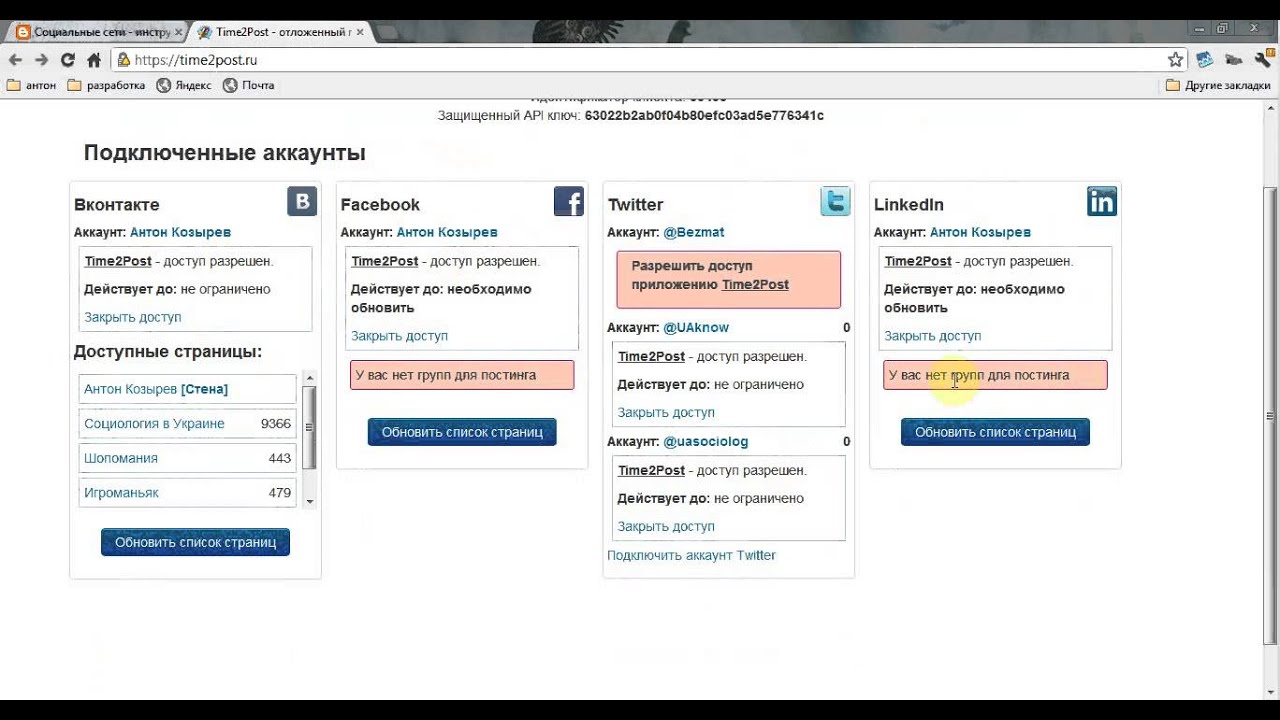
Task: Select Шопомания page row
Action: tap(187, 458)
